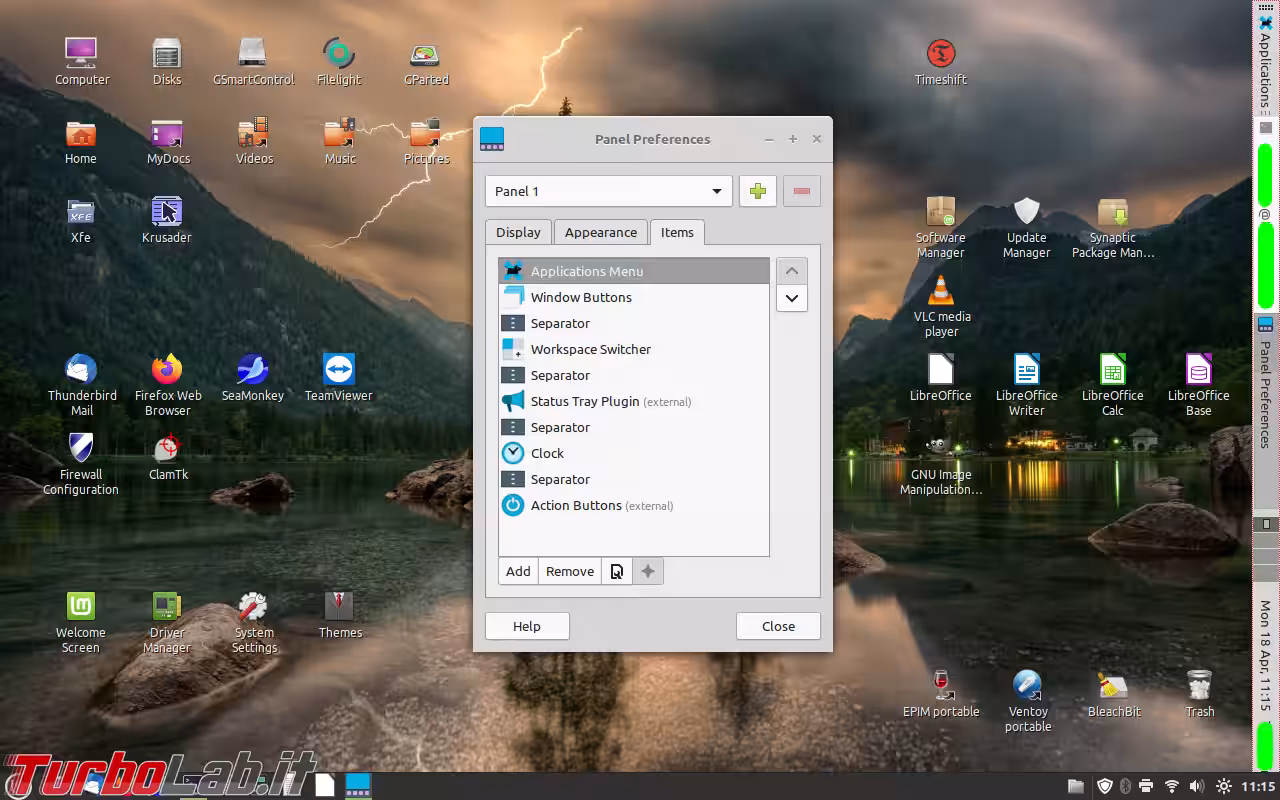Switch to the Display tab
This screenshot has width=1280, height=800.
(x=518, y=232)
